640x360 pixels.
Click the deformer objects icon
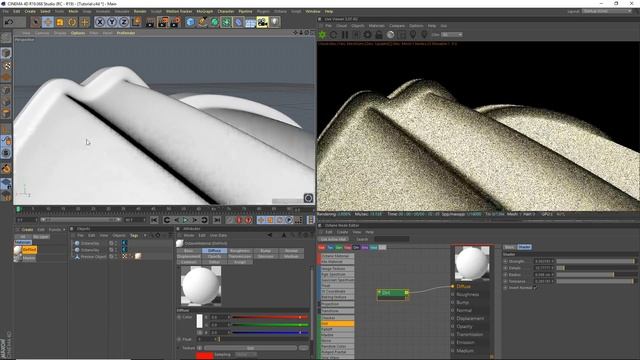pyautogui.click(x=238, y=22)
